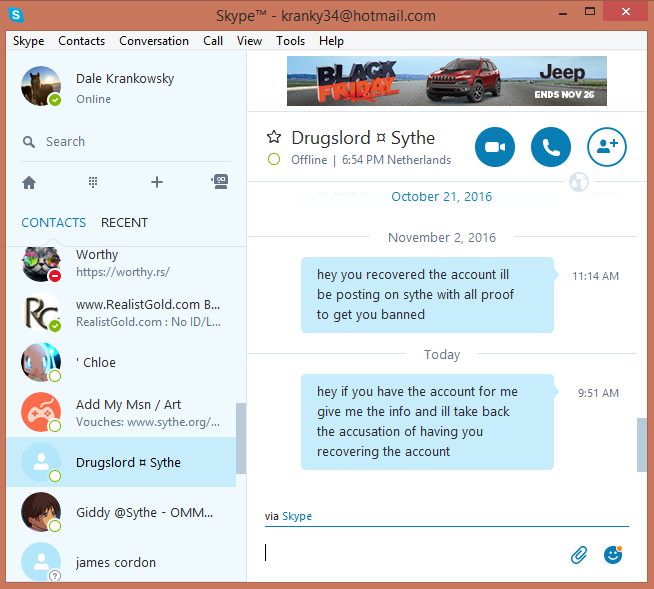Select the Worthy contact
This screenshot has width=654, height=589.
[121, 263]
